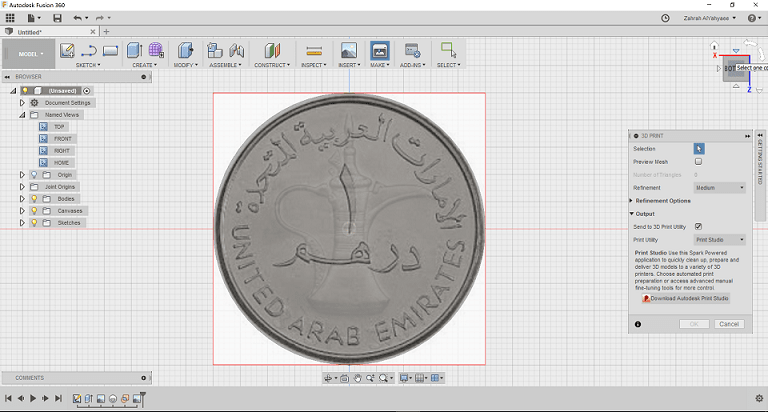772x412 pixels.
Task: Toggle visibility bulb for Canvases folder
Action: click(x=34, y=211)
